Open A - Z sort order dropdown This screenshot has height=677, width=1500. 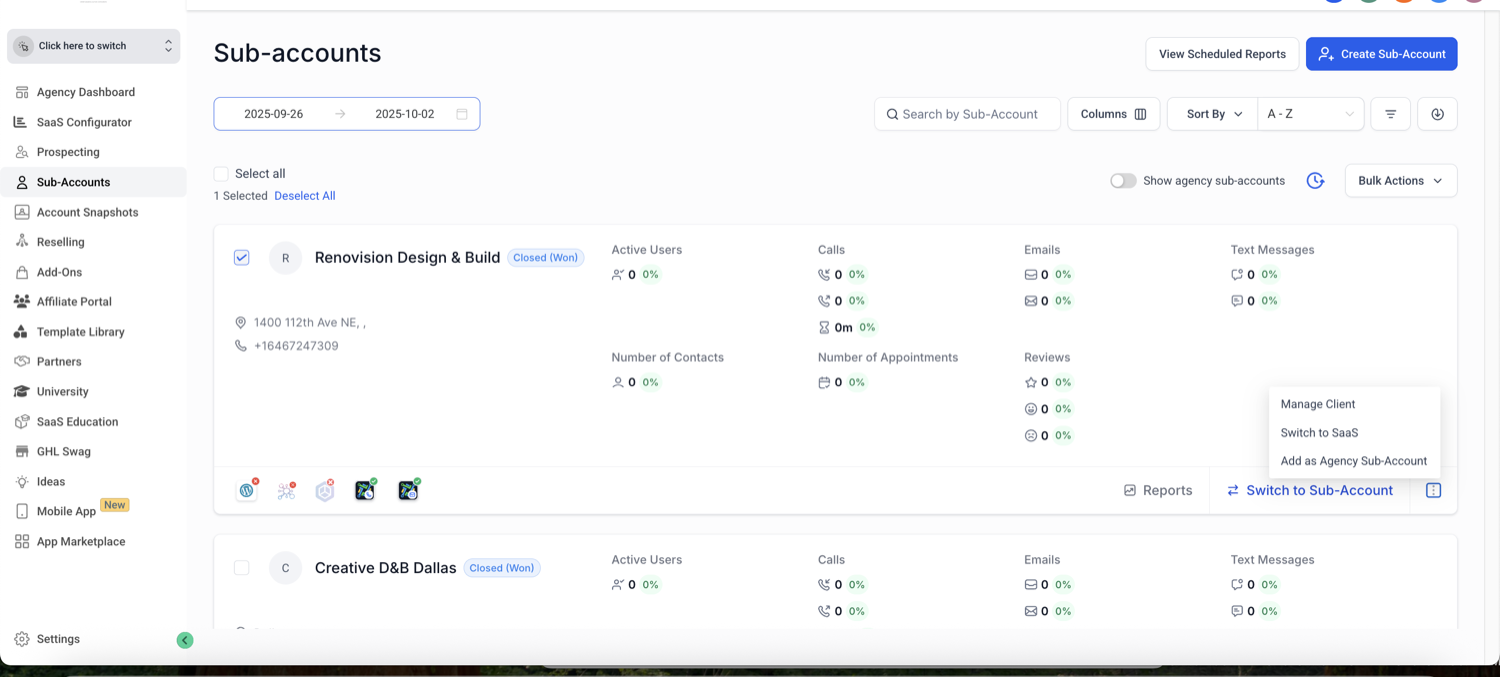[x=1310, y=114]
